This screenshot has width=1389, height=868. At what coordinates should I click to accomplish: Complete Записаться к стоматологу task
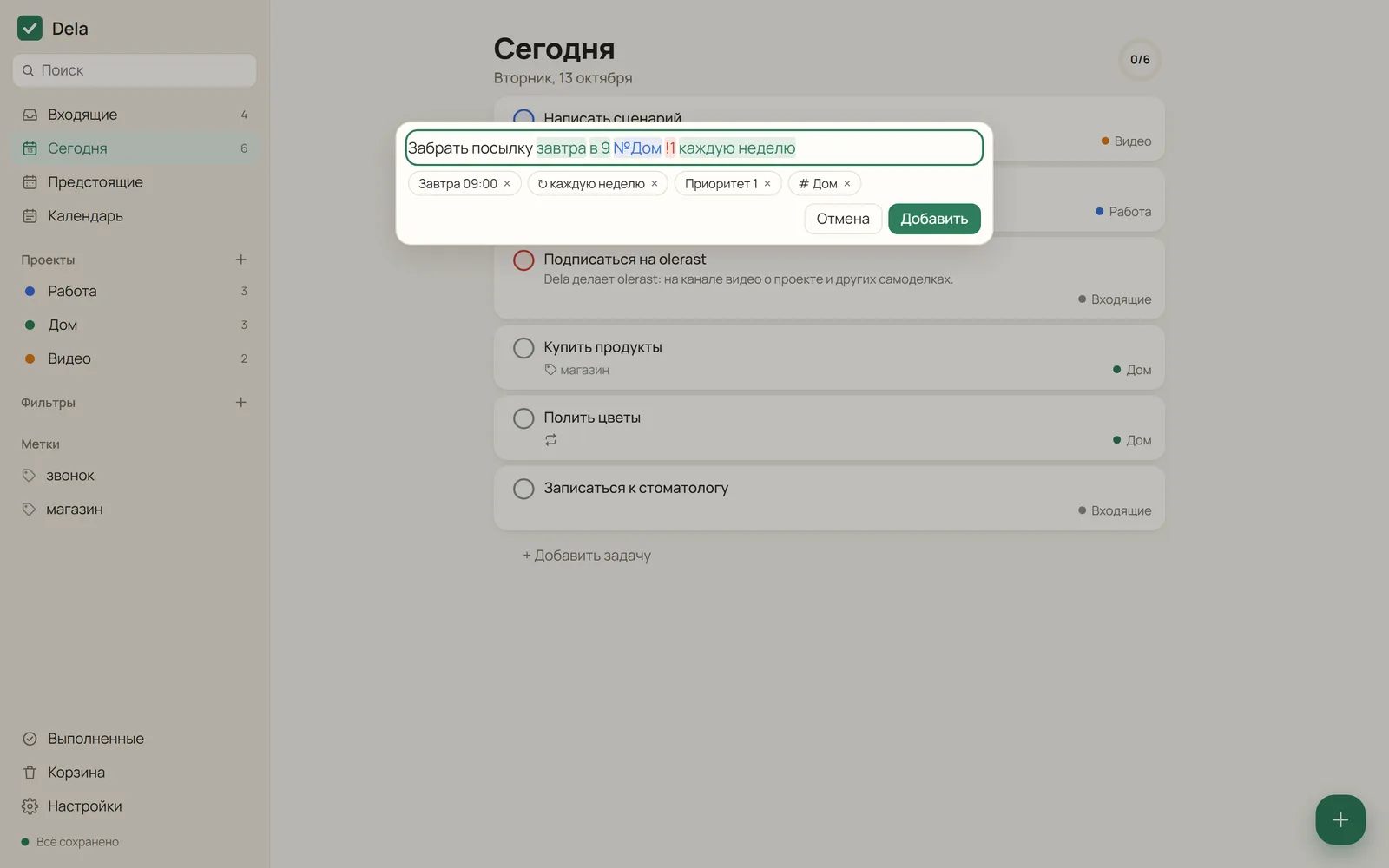pyautogui.click(x=523, y=489)
